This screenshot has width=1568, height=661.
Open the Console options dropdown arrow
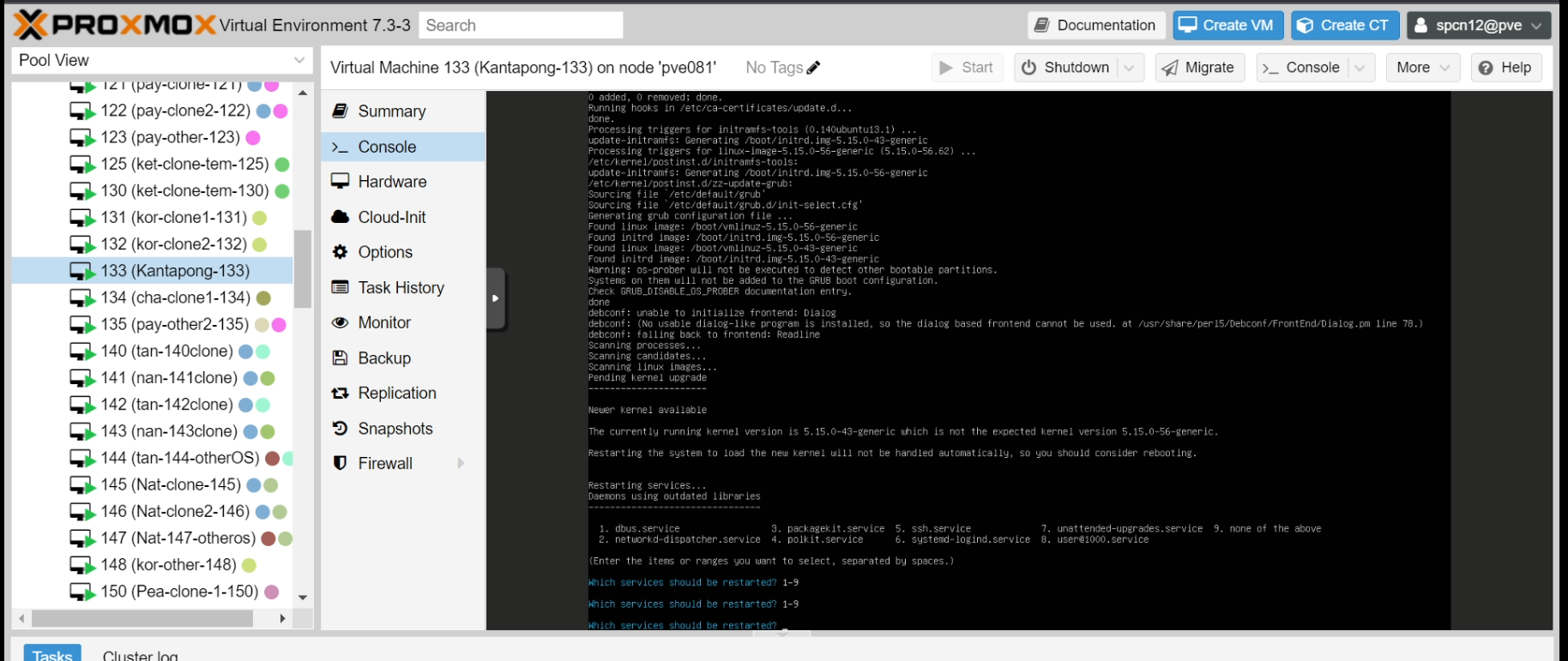[x=1360, y=68]
